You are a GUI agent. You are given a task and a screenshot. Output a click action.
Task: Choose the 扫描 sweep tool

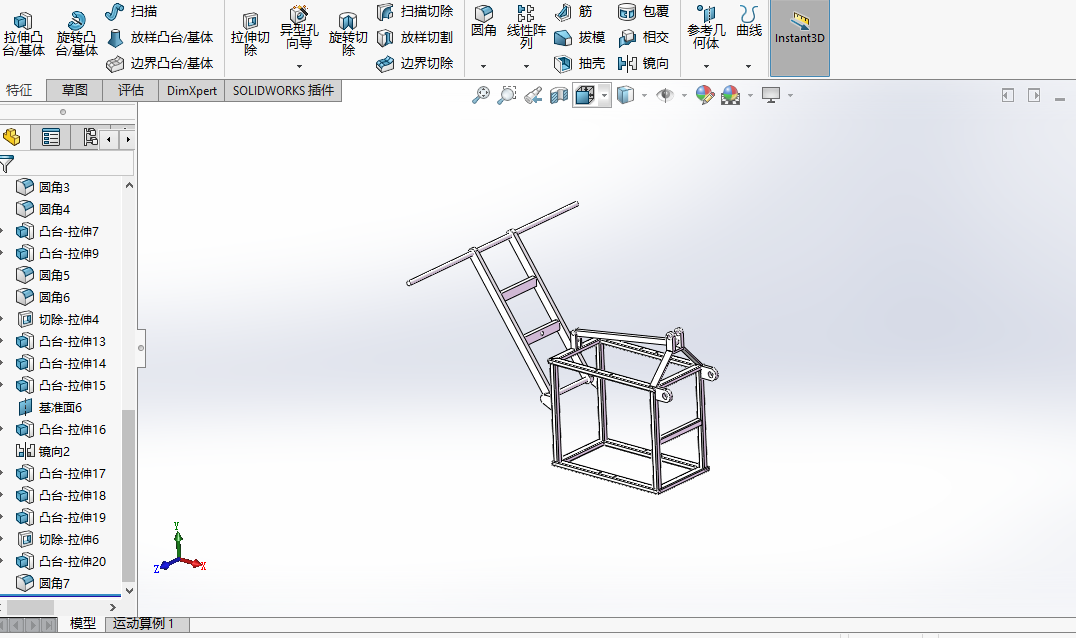coord(132,12)
